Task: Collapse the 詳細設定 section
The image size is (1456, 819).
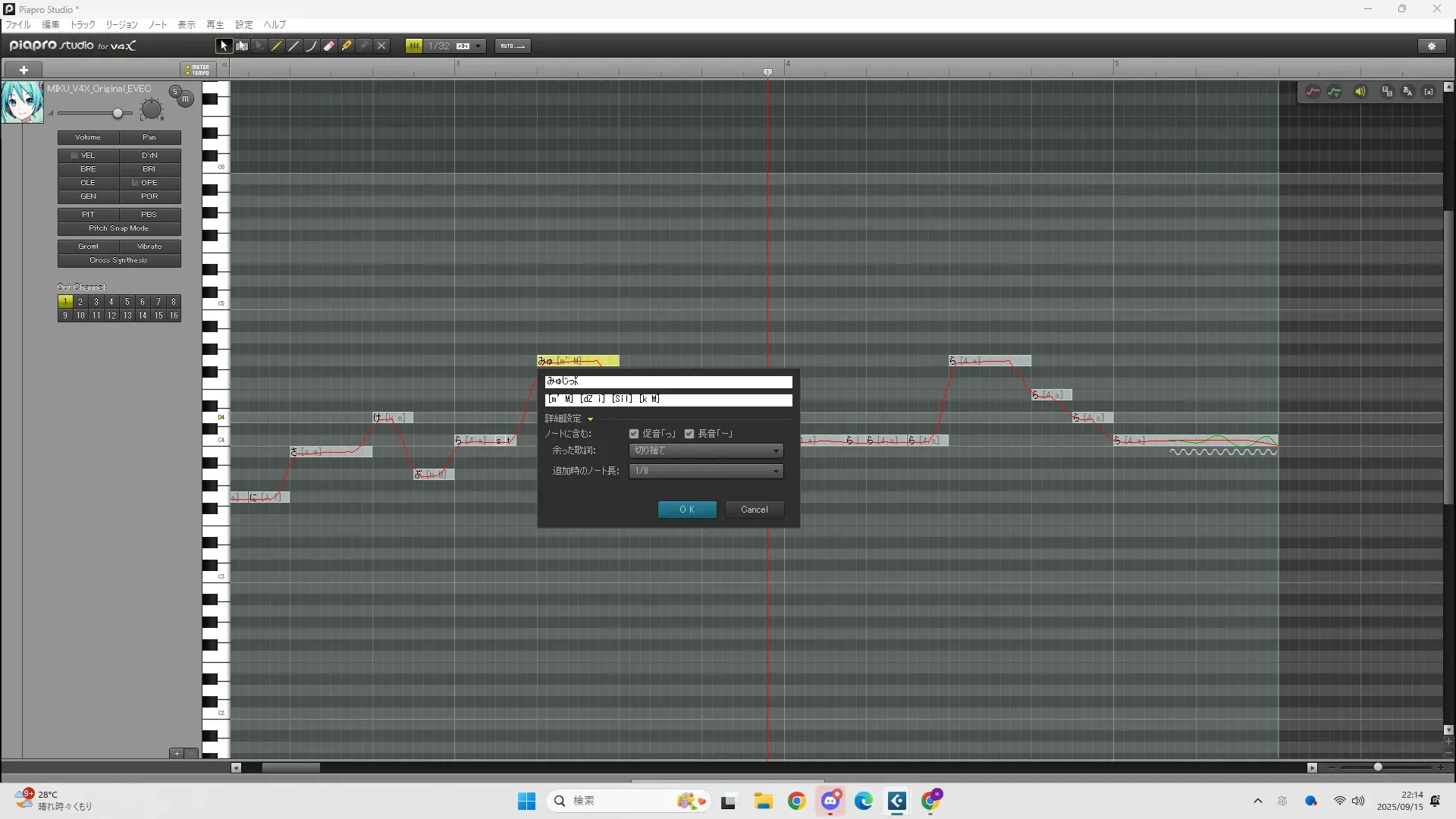Action: coord(590,419)
